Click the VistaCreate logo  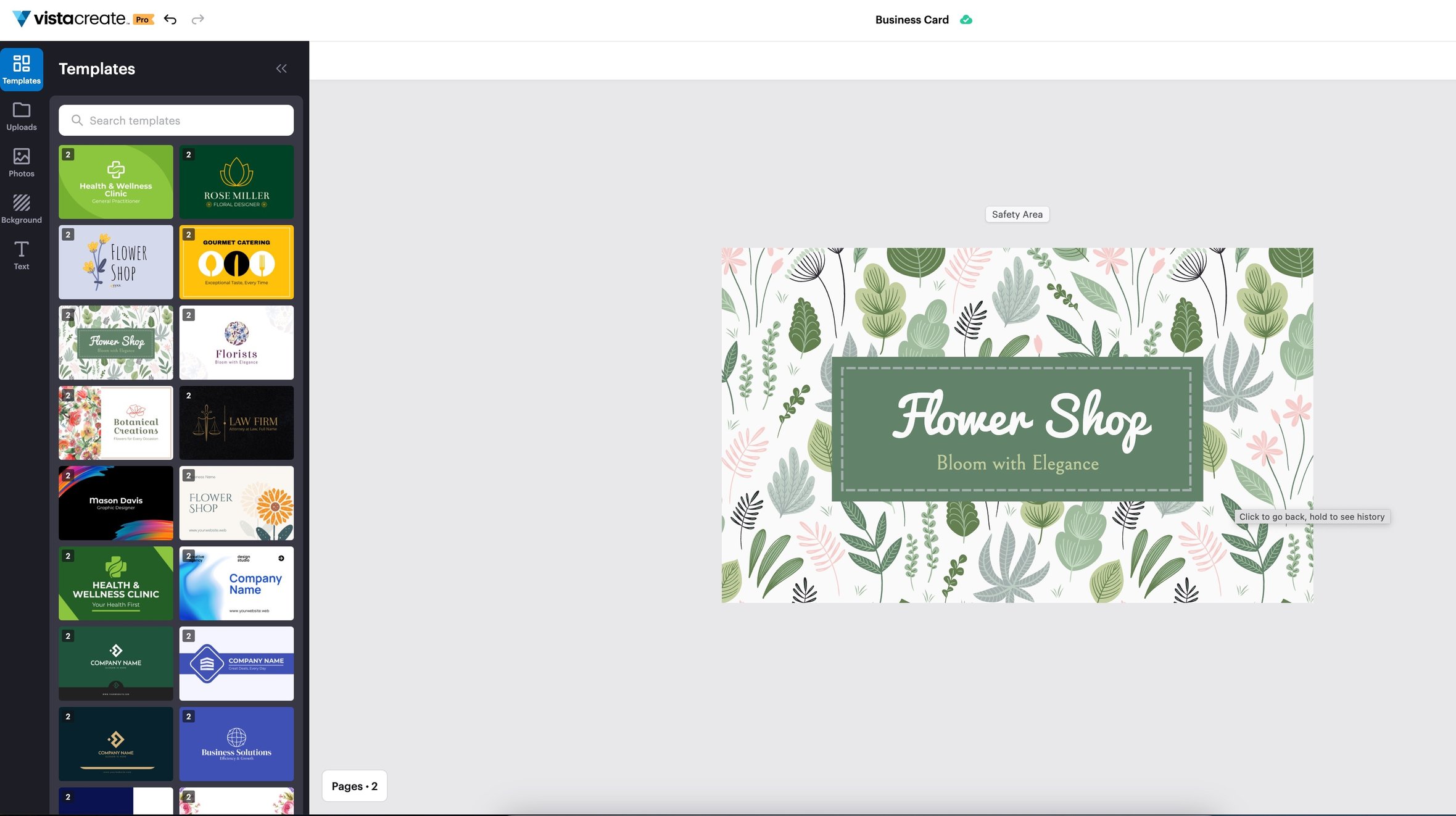point(70,19)
